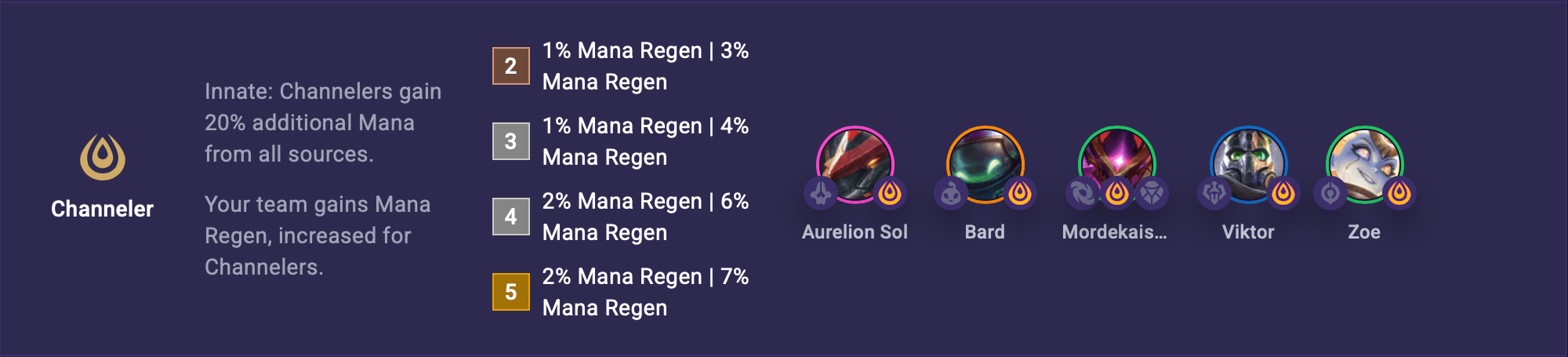
Task: Click Zoe's grey left trait badge
Action: click(1330, 193)
